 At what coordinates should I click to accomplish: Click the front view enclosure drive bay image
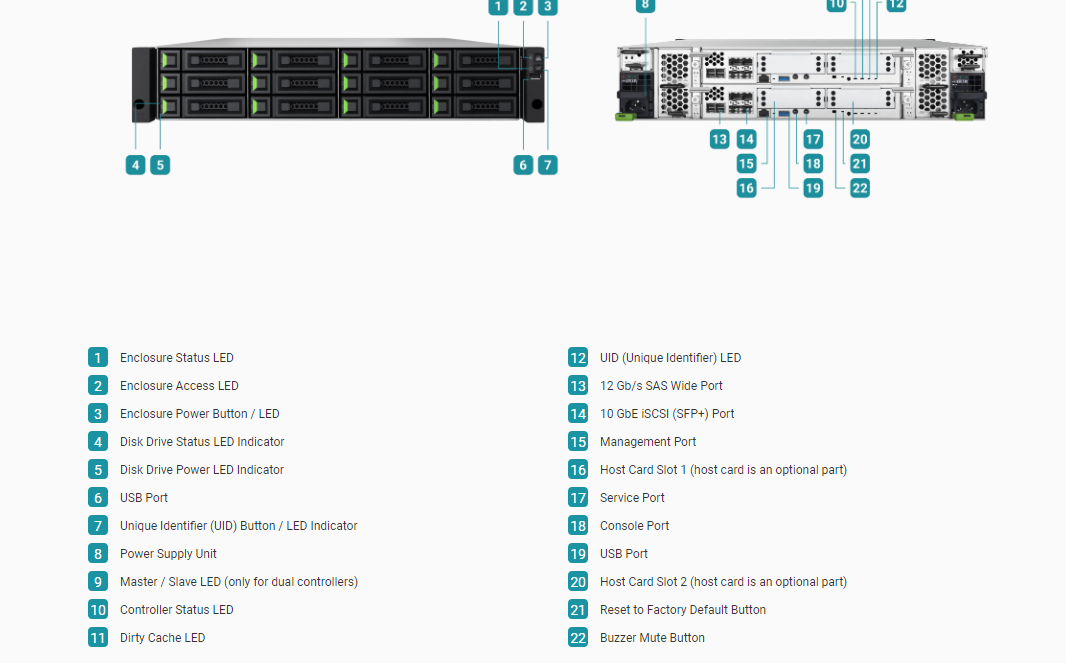click(x=339, y=80)
